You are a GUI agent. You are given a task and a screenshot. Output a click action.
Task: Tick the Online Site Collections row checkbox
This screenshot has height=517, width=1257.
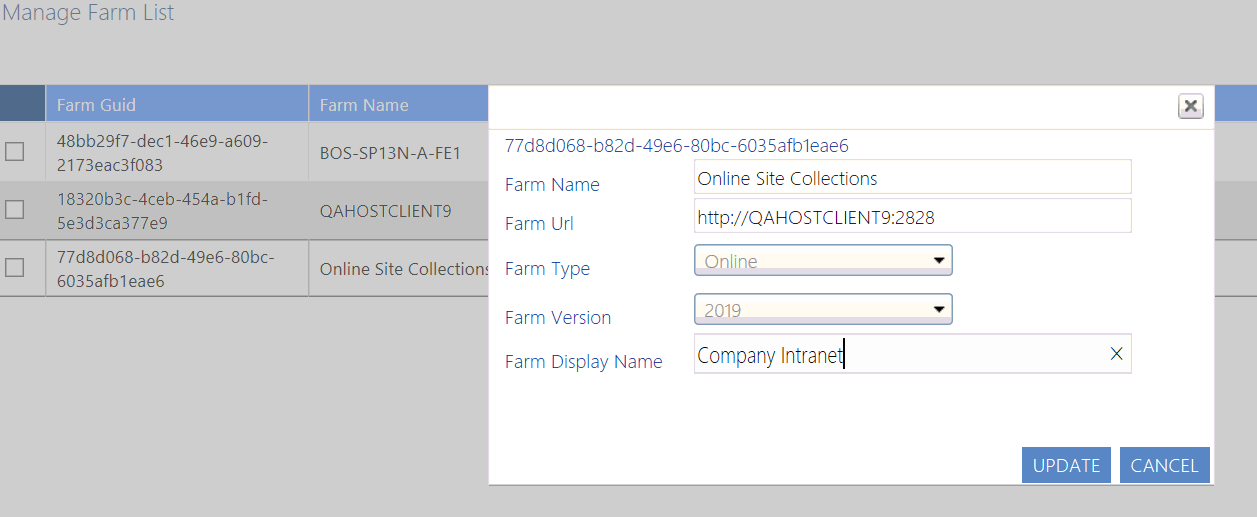click(x=15, y=267)
